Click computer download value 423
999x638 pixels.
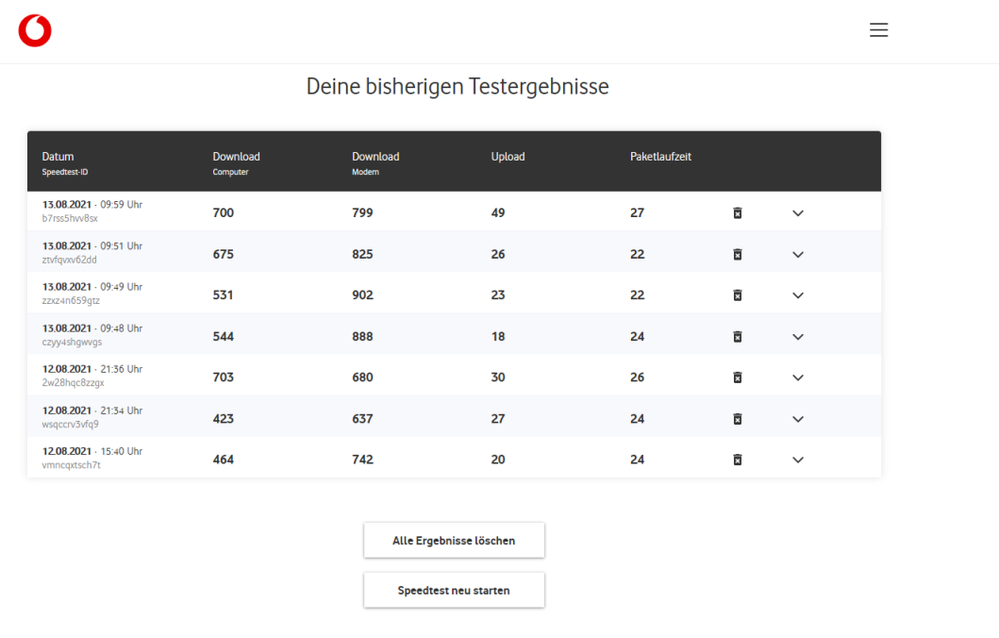click(223, 419)
